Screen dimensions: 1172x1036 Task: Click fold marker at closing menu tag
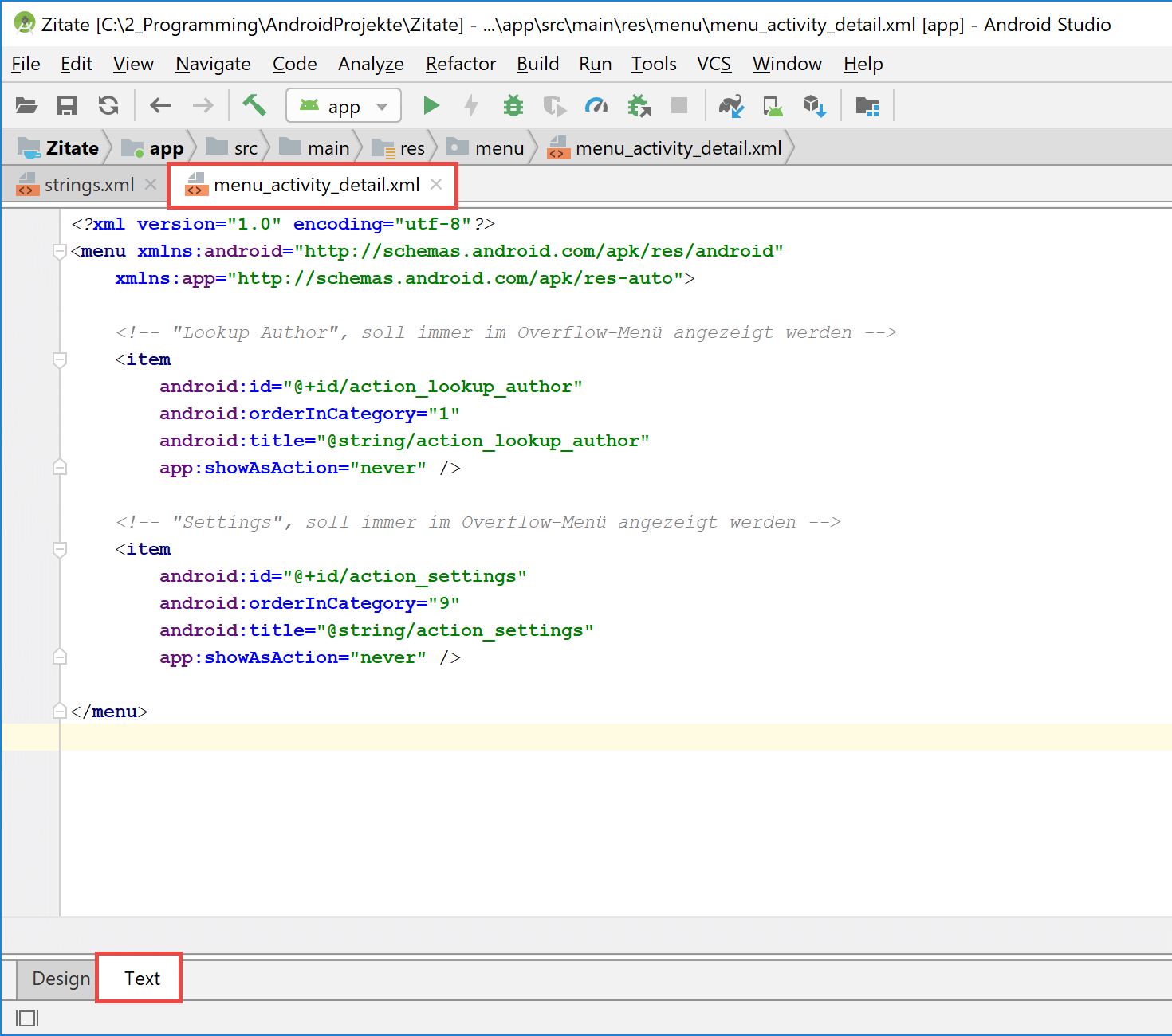[x=59, y=711]
